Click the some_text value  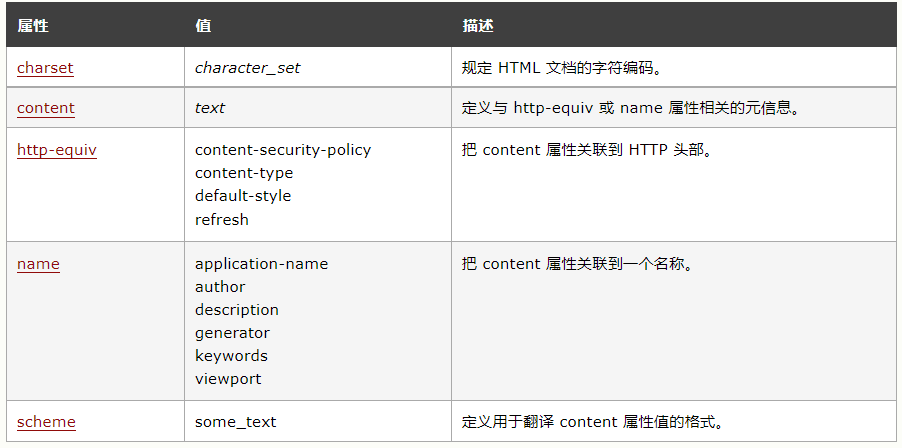[235, 422]
